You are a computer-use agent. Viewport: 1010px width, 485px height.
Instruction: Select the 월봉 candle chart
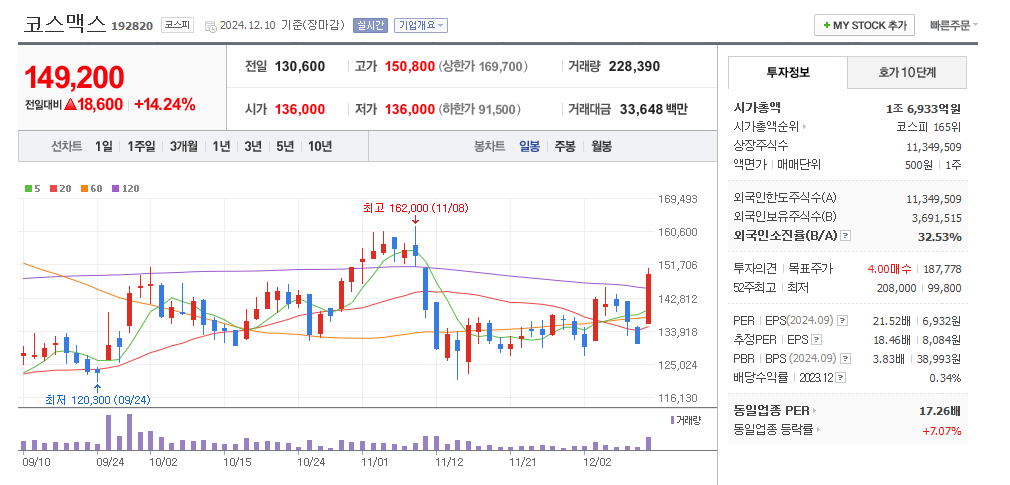602,146
